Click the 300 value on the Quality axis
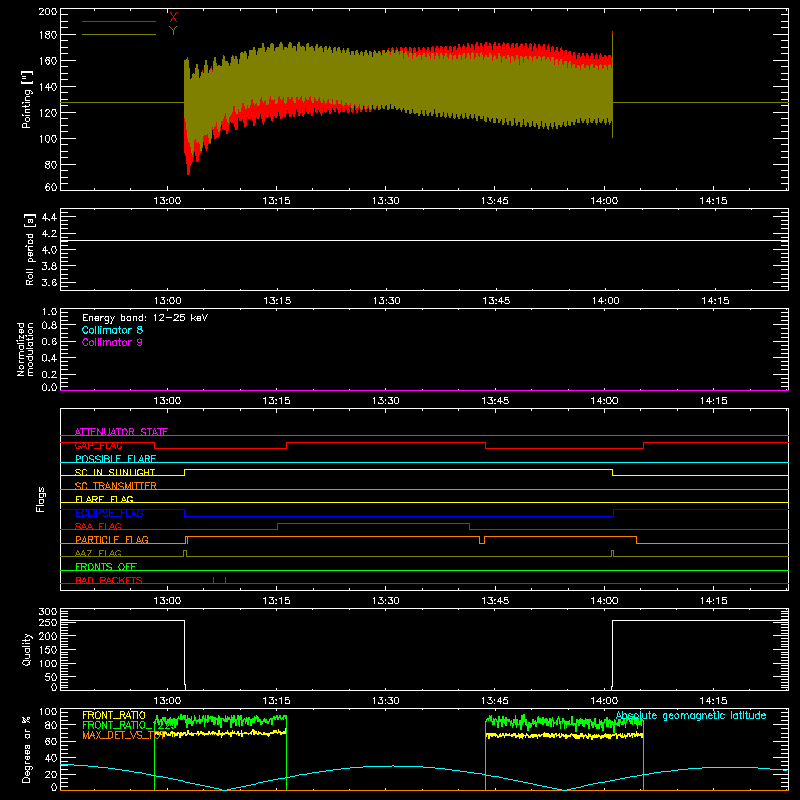800x800 pixels. tap(48, 612)
